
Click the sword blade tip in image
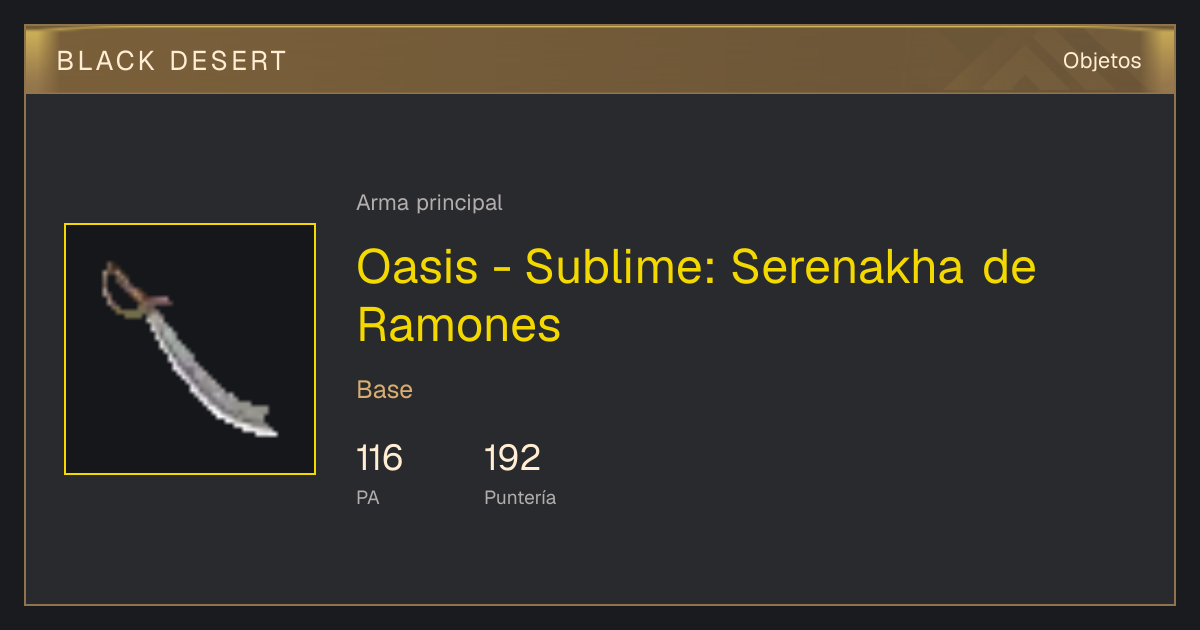pyautogui.click(x=262, y=423)
